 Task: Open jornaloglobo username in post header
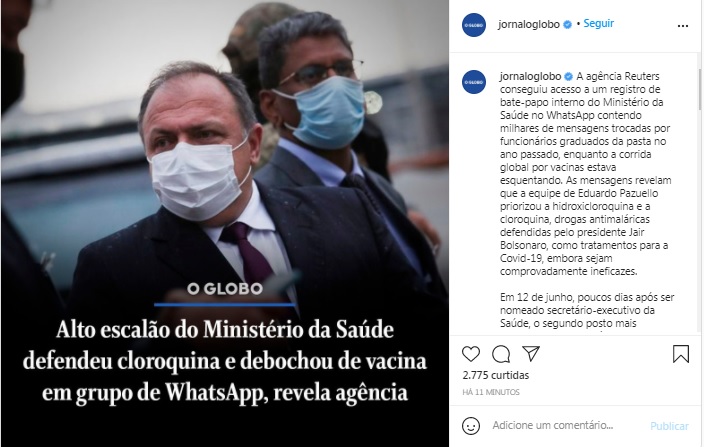click(528, 24)
